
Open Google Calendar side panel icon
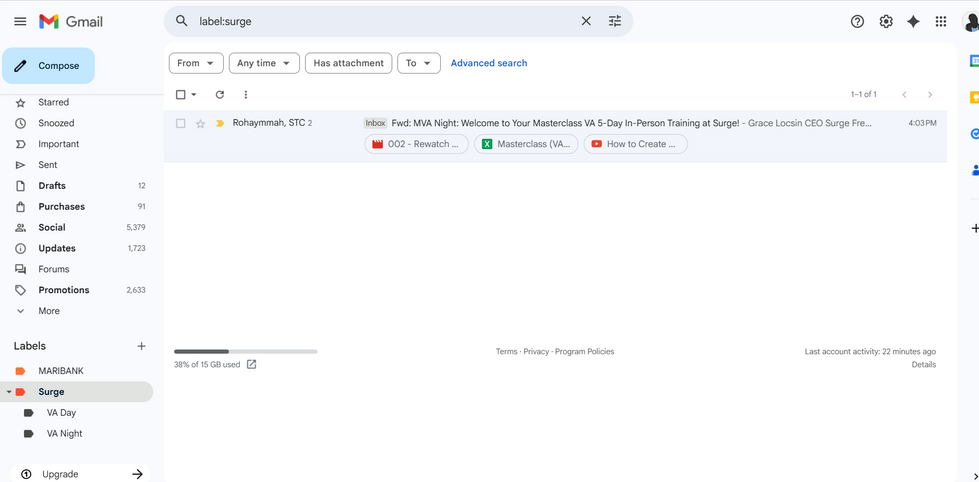click(x=974, y=61)
